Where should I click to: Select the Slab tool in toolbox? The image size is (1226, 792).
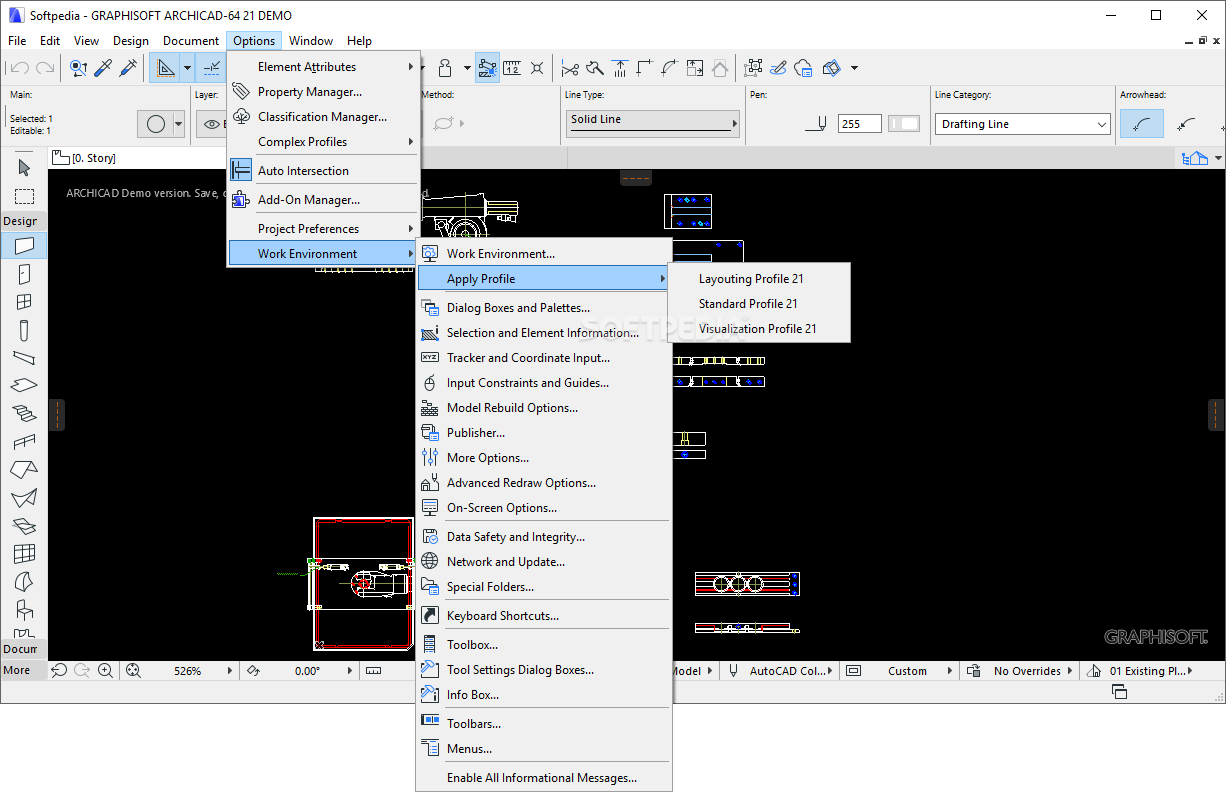[x=24, y=386]
